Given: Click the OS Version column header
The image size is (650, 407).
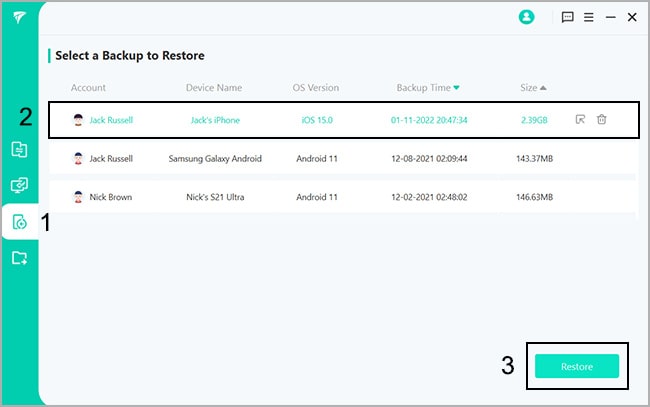Looking at the screenshot, I should coord(320,88).
